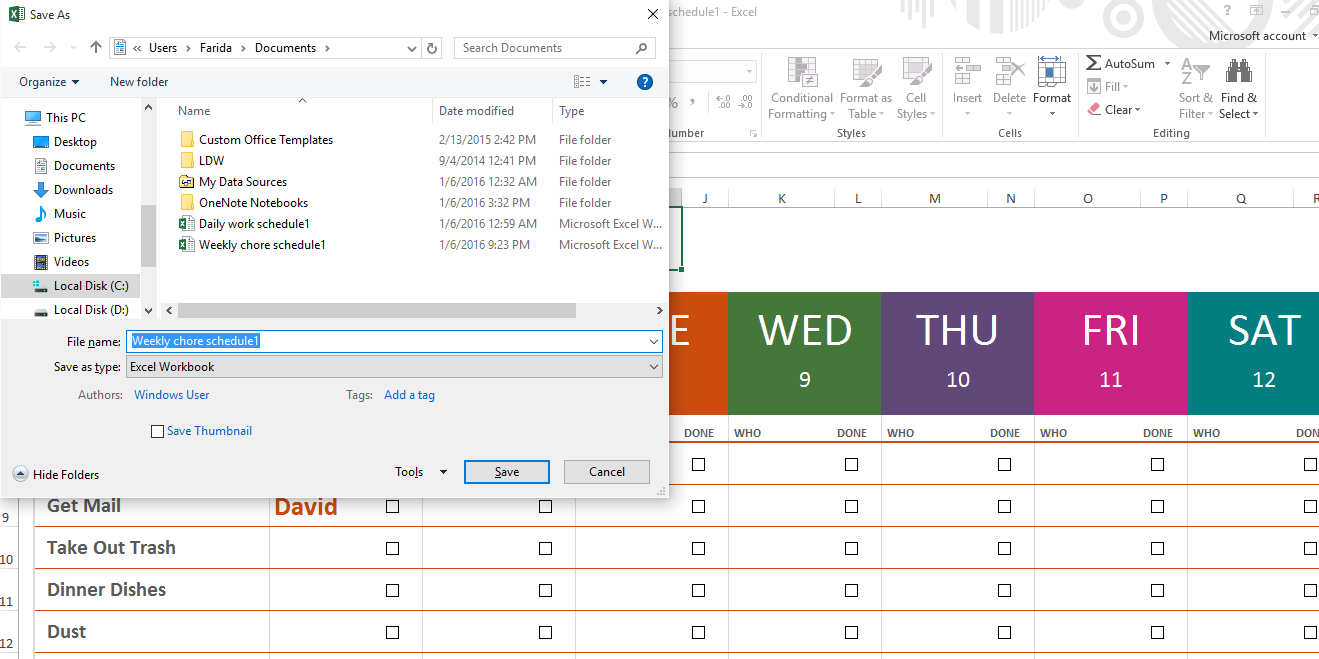Change view layout icon in dialog
Viewport: 1319px width, 659px height.
point(582,82)
